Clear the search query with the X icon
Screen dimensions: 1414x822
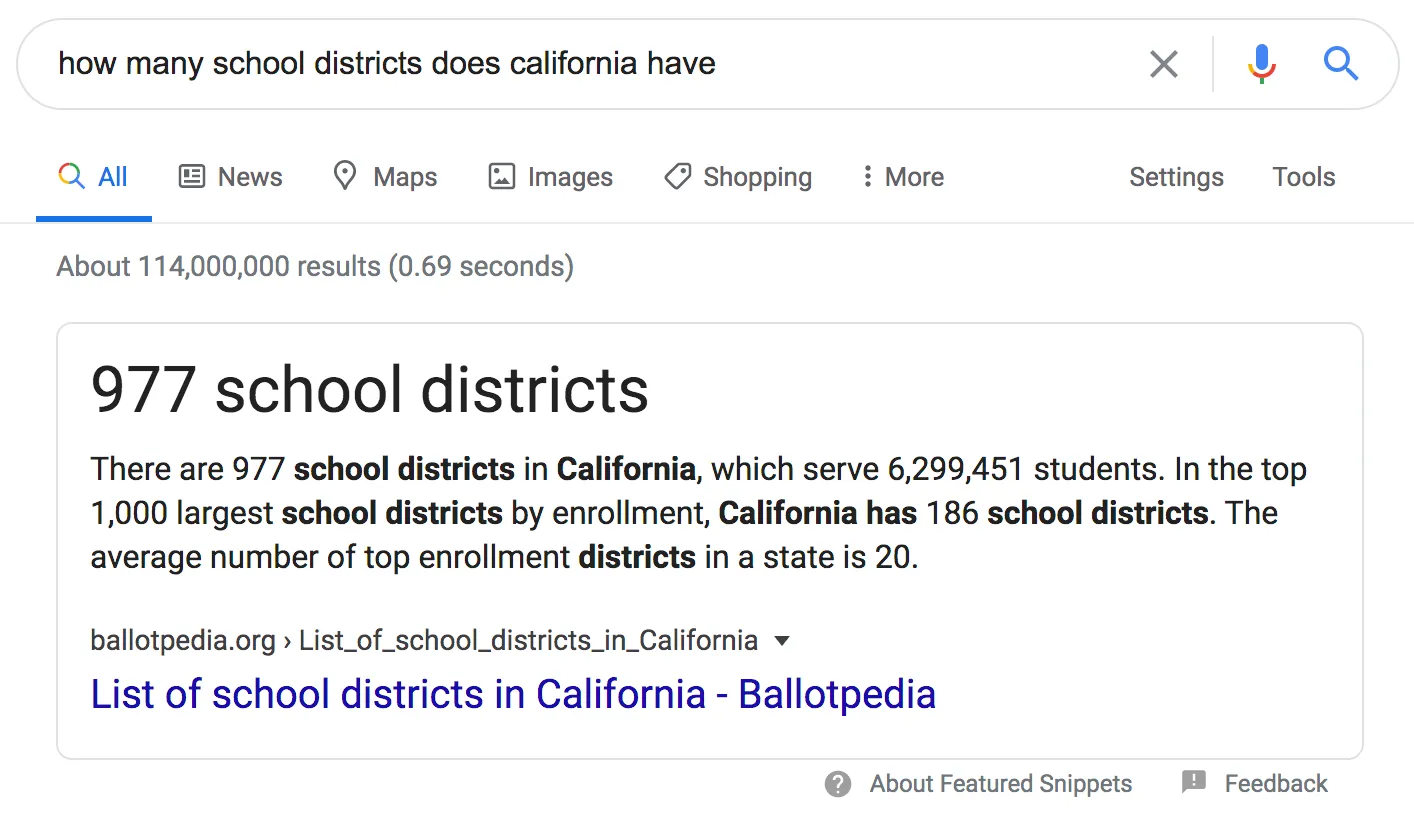pyautogui.click(x=1164, y=63)
